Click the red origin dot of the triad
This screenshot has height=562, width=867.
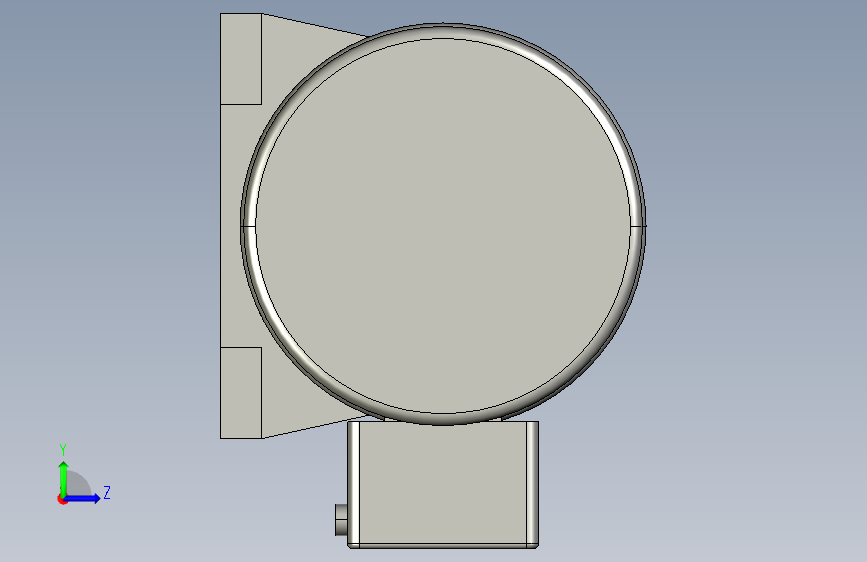62,499
